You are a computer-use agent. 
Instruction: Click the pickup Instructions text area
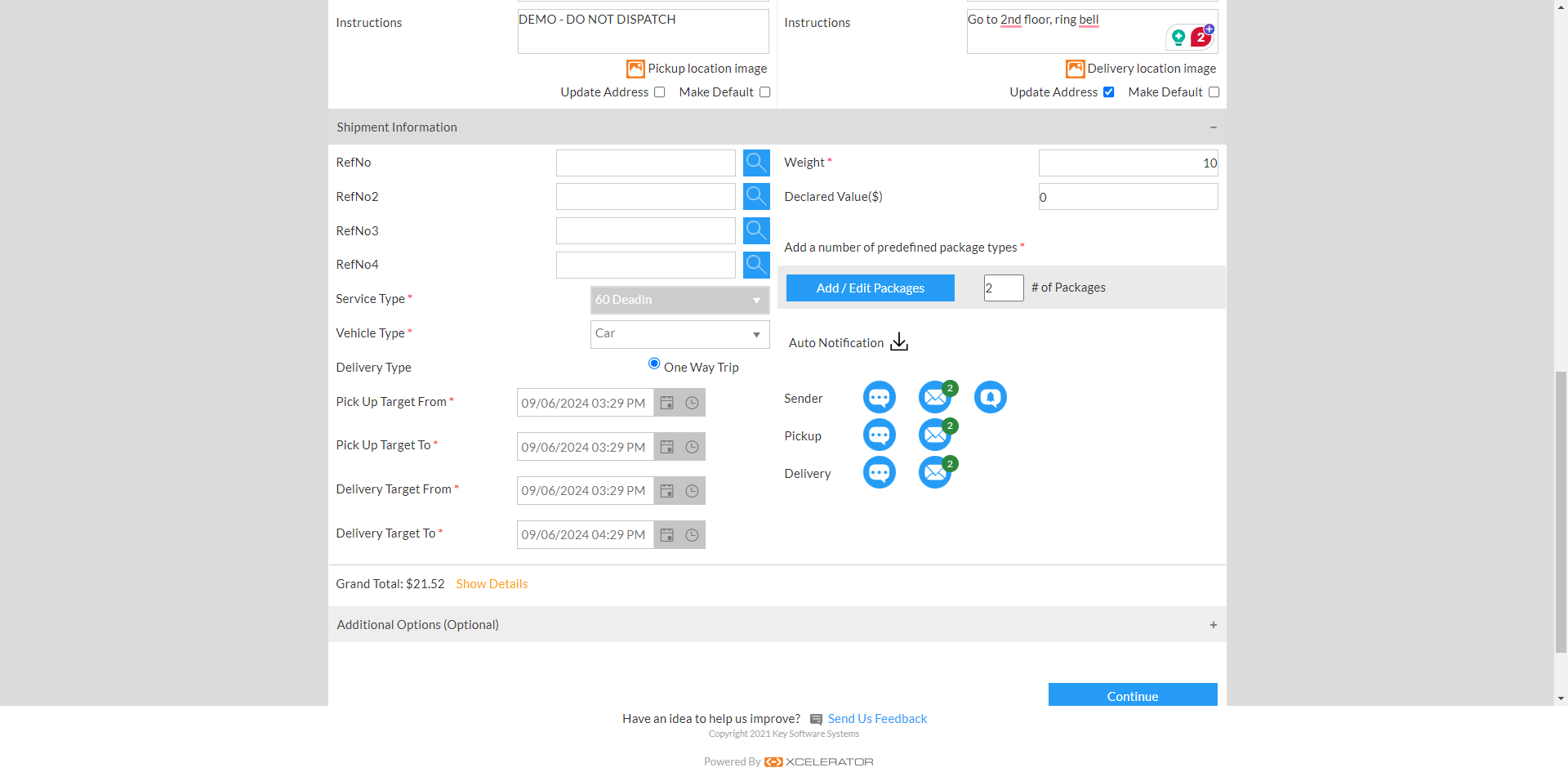tap(644, 31)
